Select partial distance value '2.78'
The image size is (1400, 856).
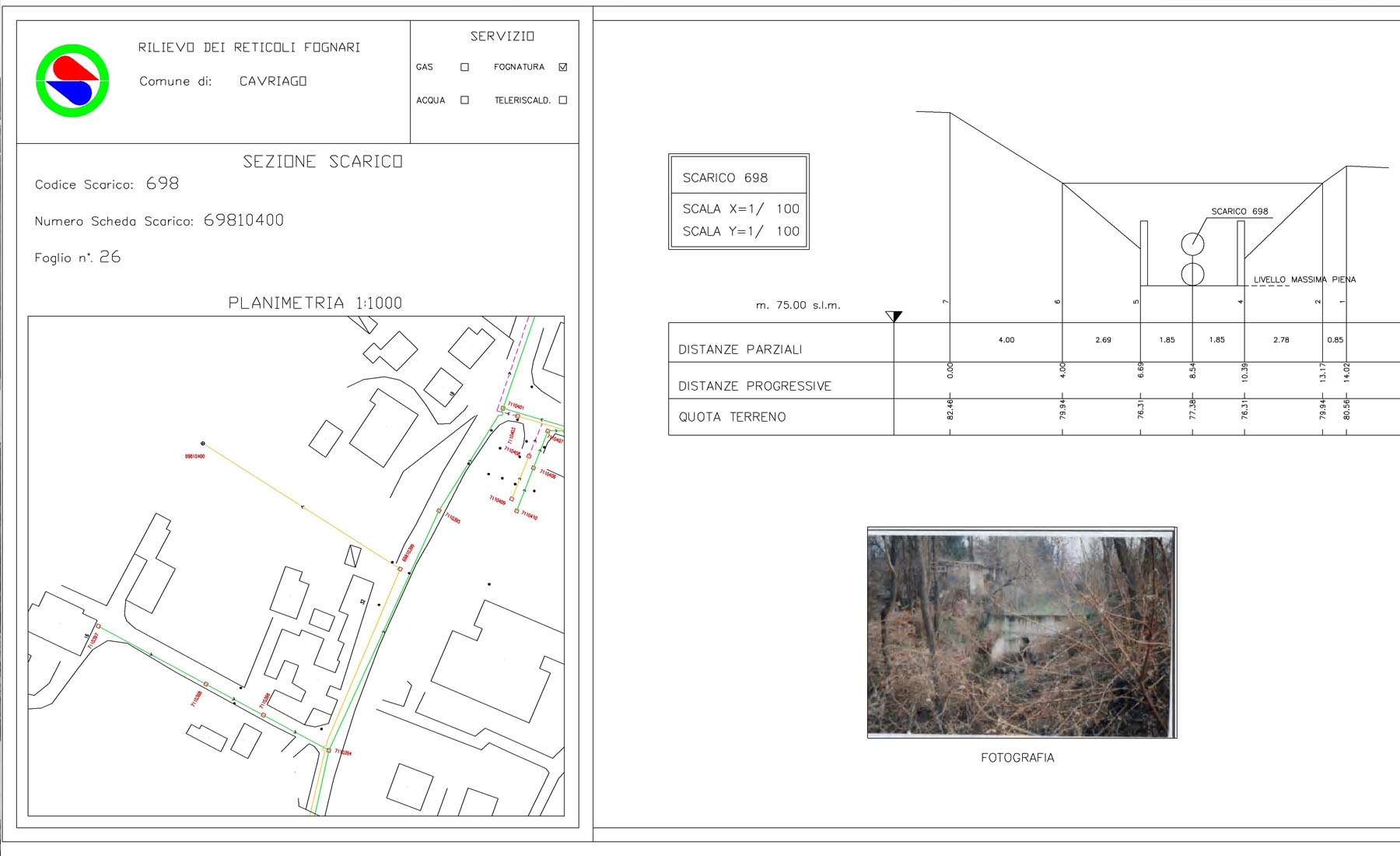1281,340
